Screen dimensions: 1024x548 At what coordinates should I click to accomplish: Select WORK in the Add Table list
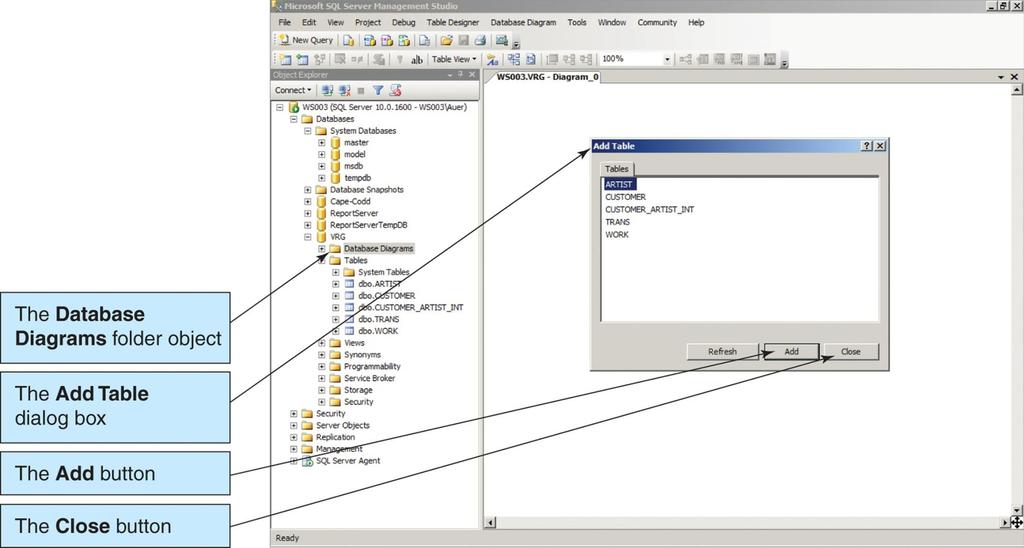pos(617,234)
